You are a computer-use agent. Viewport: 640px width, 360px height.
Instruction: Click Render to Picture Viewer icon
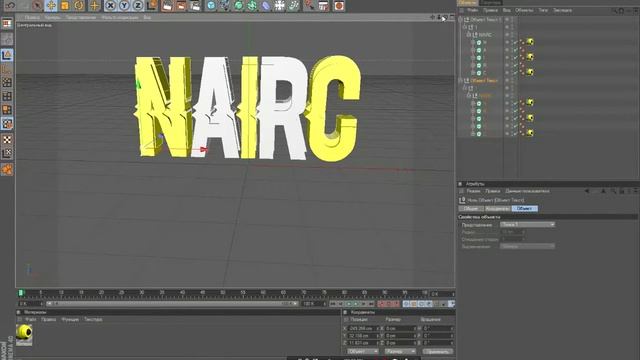click(x=181, y=5)
